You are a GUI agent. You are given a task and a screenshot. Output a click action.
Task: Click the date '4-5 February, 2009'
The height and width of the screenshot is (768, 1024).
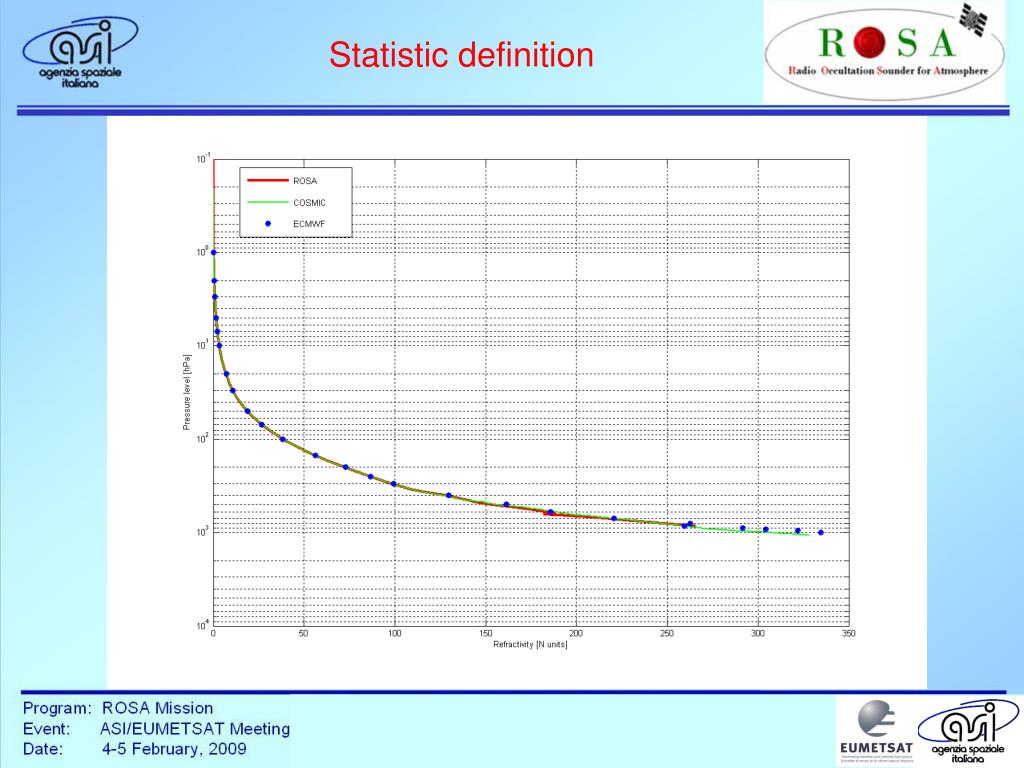tap(174, 749)
